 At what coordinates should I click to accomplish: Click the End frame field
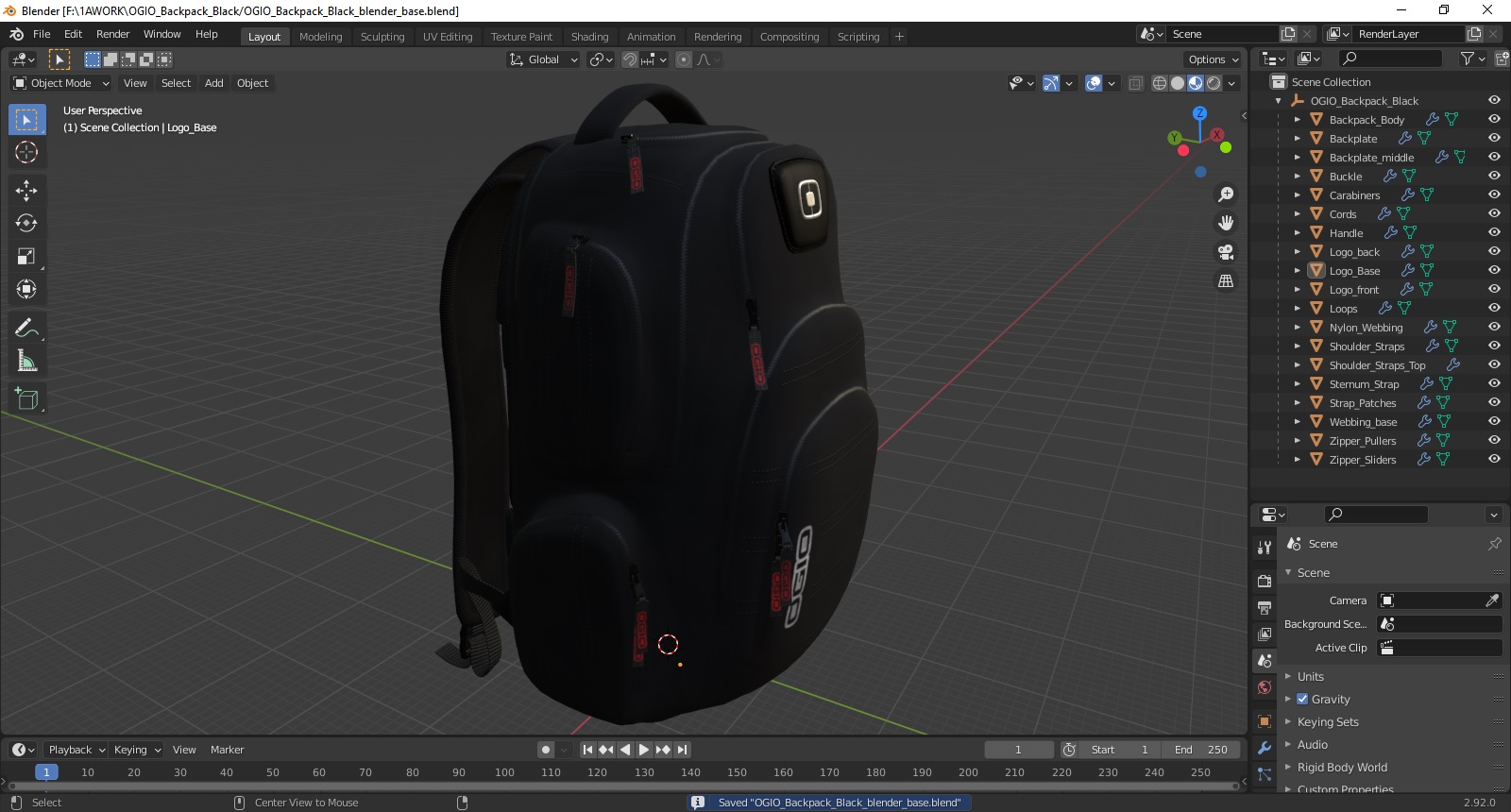tap(1200, 750)
